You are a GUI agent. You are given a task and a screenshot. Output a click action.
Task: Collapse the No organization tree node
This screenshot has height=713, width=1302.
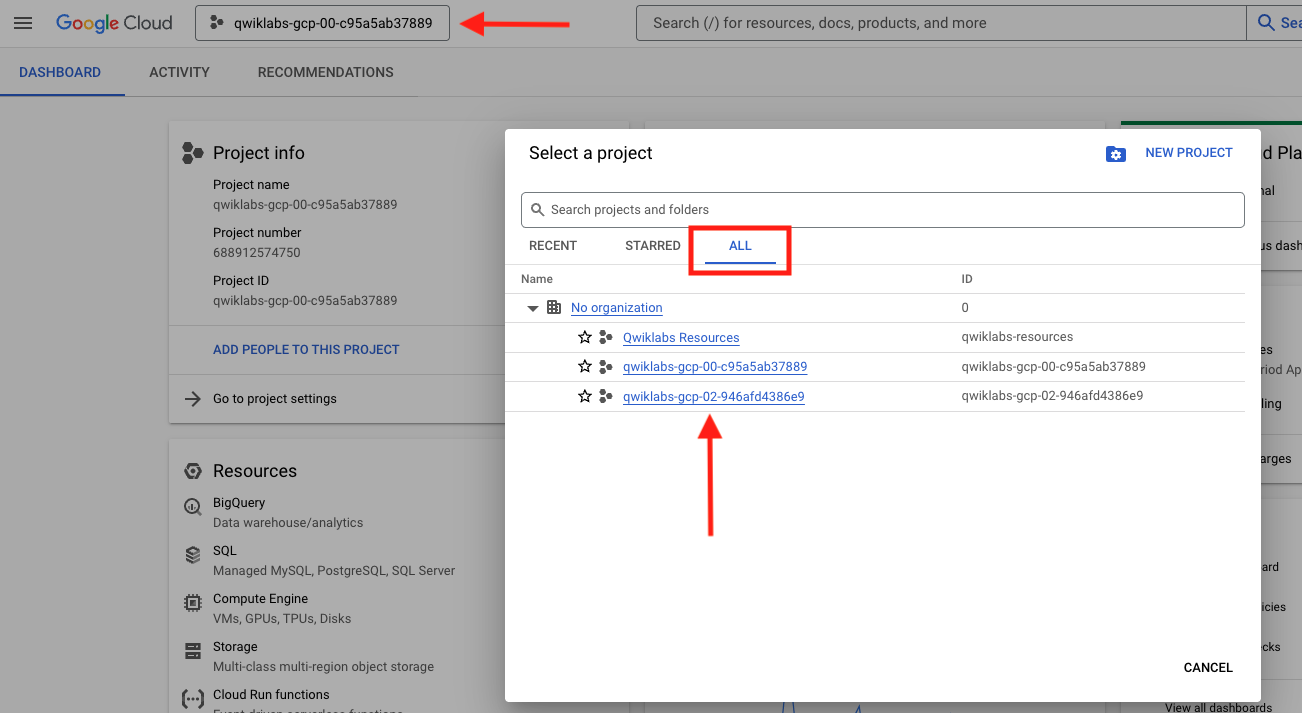(x=533, y=308)
